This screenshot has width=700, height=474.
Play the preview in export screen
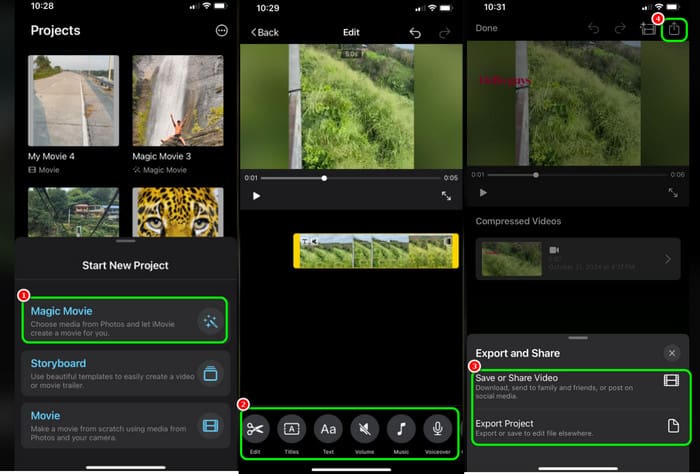[483, 193]
